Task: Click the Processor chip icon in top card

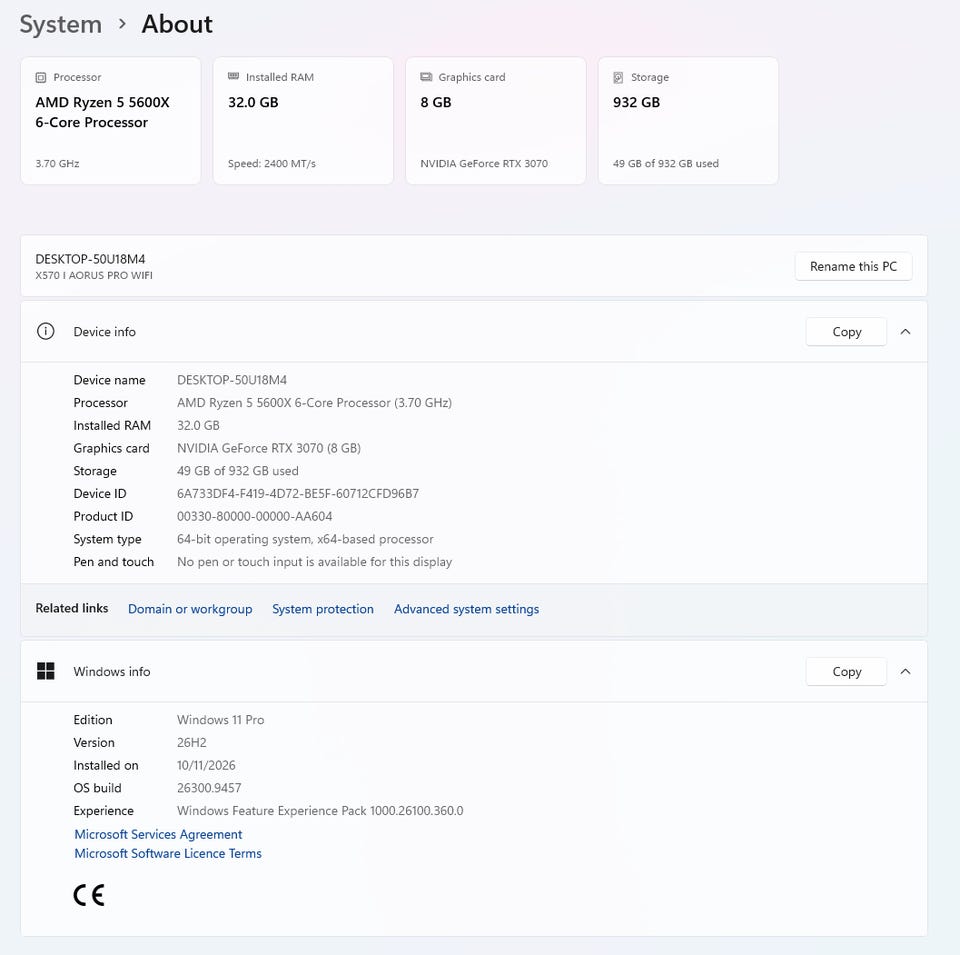Action: click(41, 78)
